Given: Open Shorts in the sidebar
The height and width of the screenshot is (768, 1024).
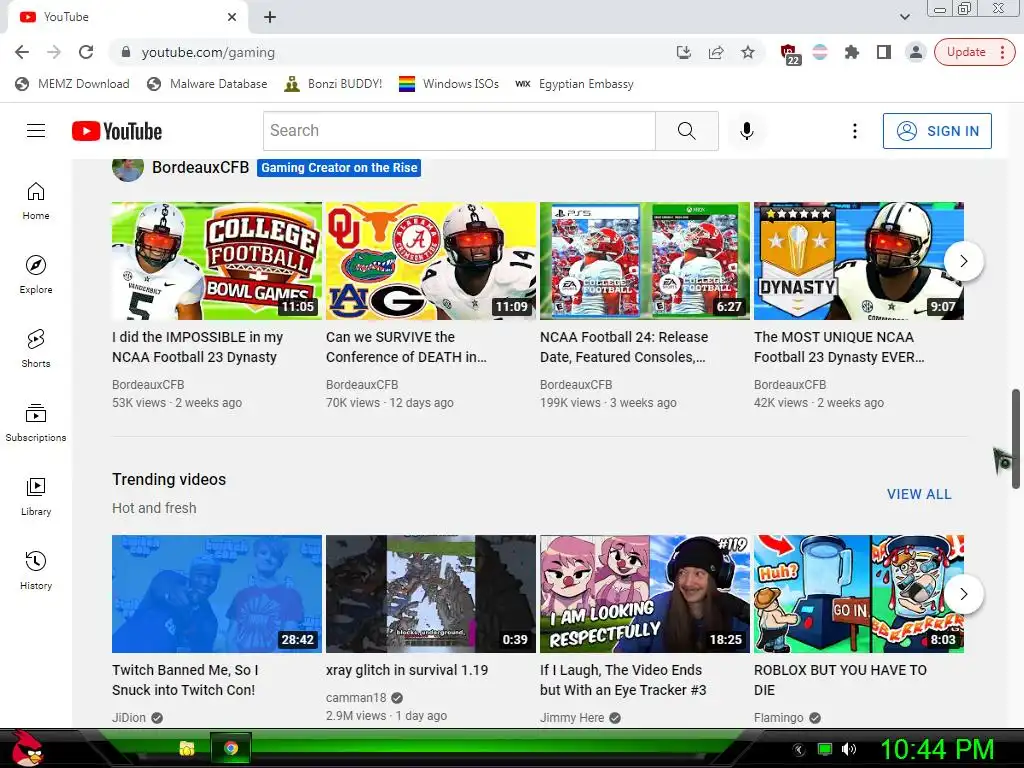Looking at the screenshot, I should [36, 349].
